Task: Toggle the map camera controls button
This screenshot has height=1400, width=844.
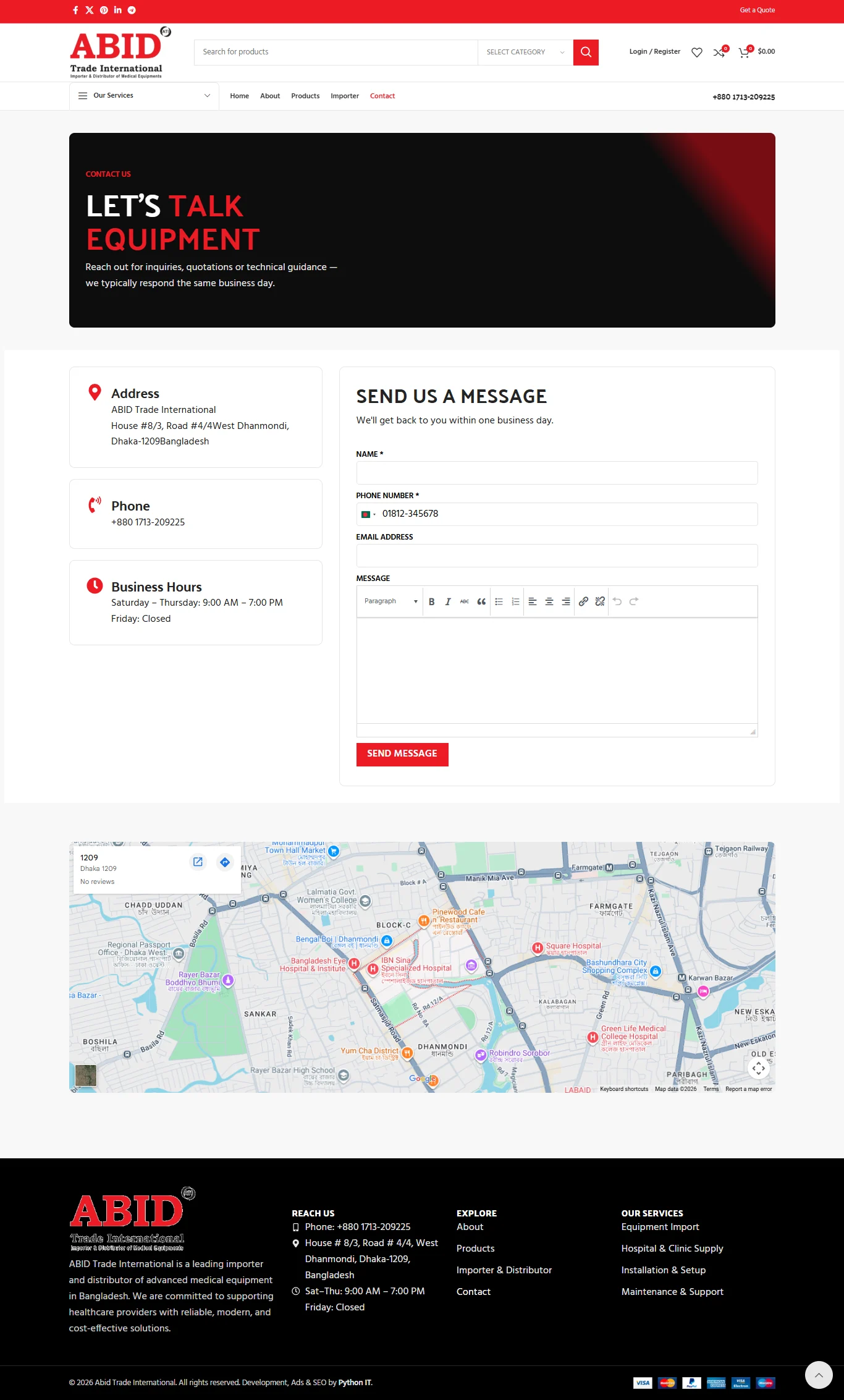Action: tap(759, 1068)
